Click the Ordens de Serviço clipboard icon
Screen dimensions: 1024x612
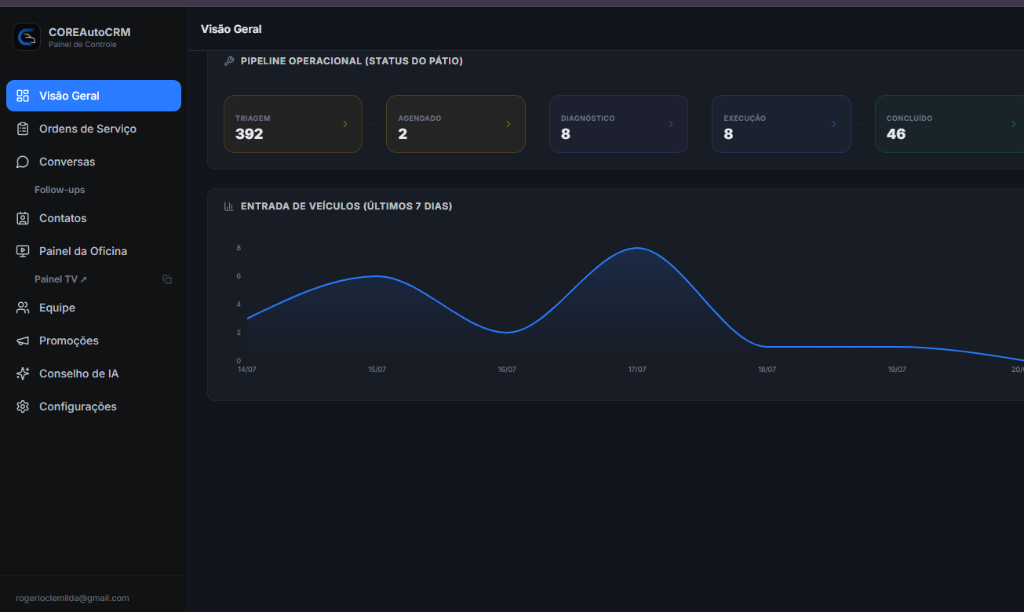pos(23,129)
